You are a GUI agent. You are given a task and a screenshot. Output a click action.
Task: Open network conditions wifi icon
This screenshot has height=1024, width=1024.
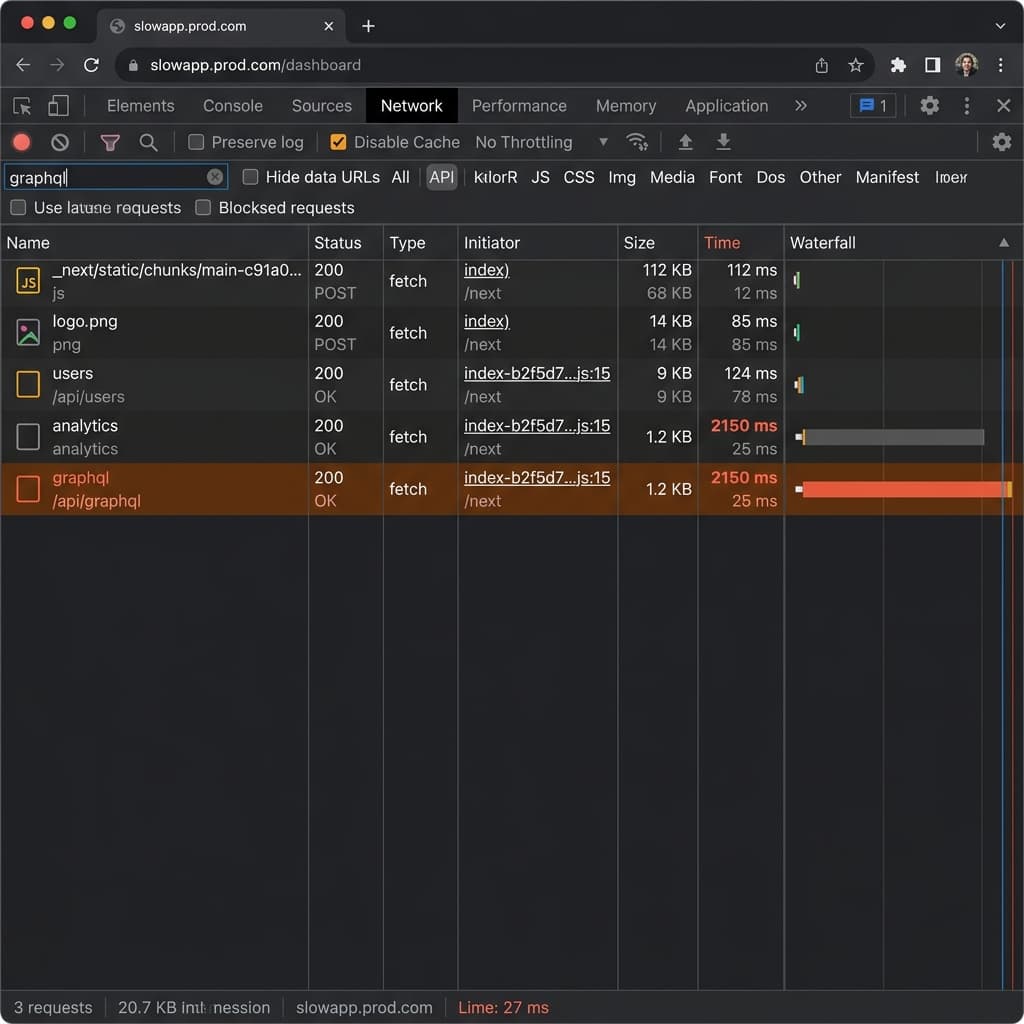[x=637, y=142]
